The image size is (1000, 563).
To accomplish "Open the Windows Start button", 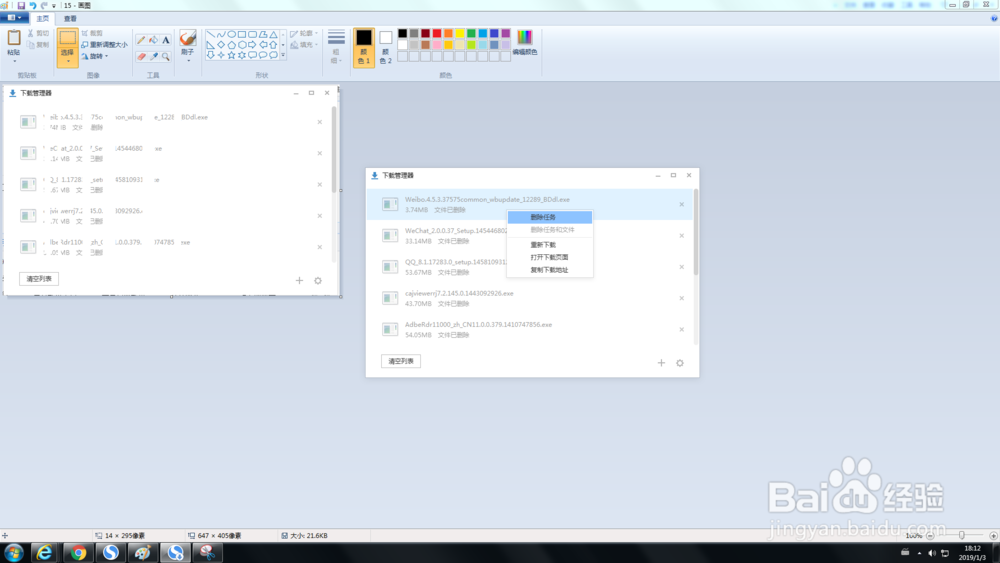I will click(x=13, y=553).
